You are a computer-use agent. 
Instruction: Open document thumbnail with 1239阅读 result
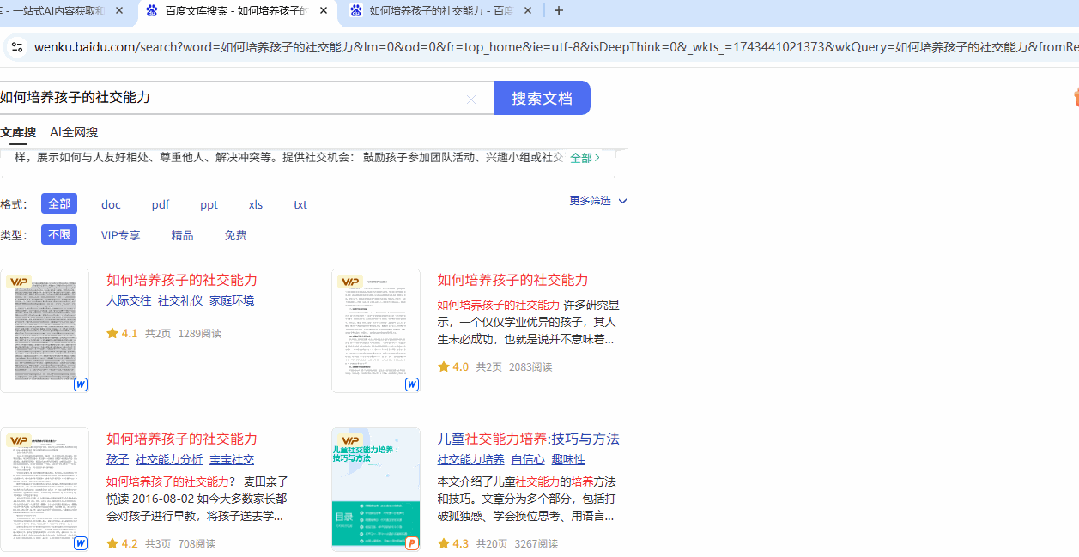point(45,330)
